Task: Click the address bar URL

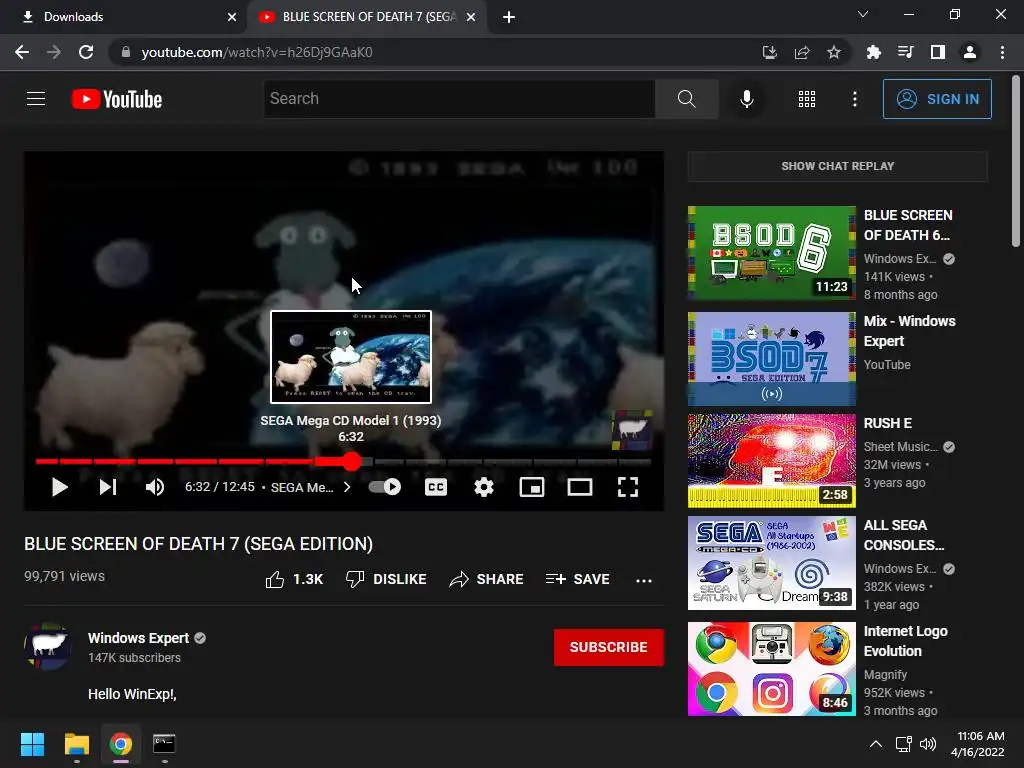Action: click(257, 52)
